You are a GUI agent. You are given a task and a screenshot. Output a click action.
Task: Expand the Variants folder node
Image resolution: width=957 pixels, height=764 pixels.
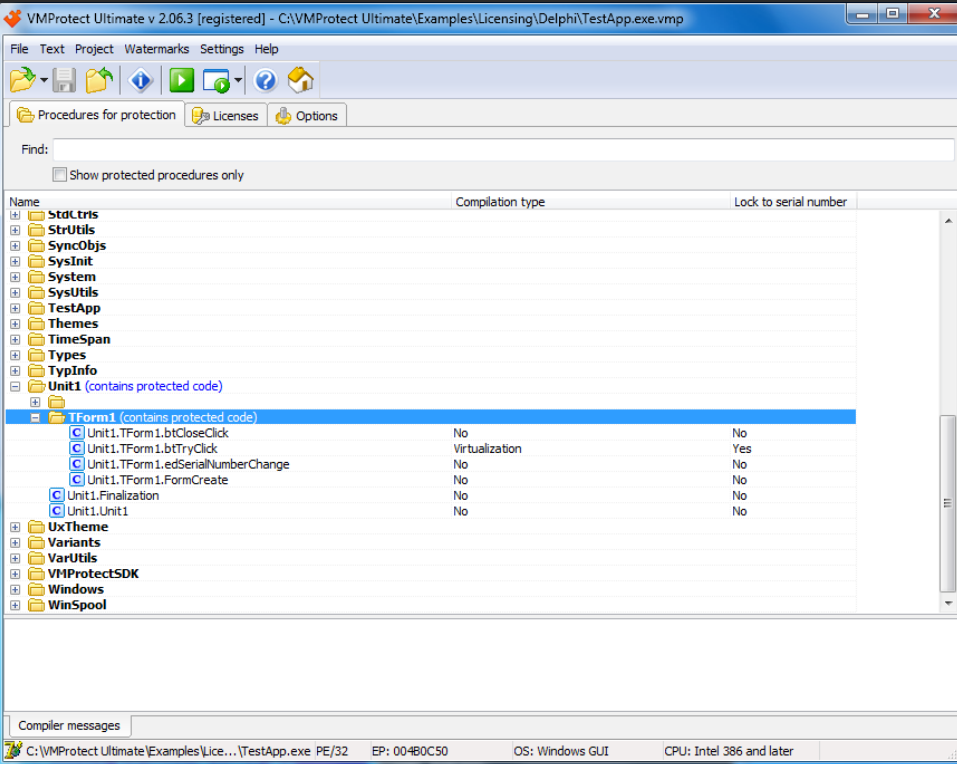click(15, 542)
